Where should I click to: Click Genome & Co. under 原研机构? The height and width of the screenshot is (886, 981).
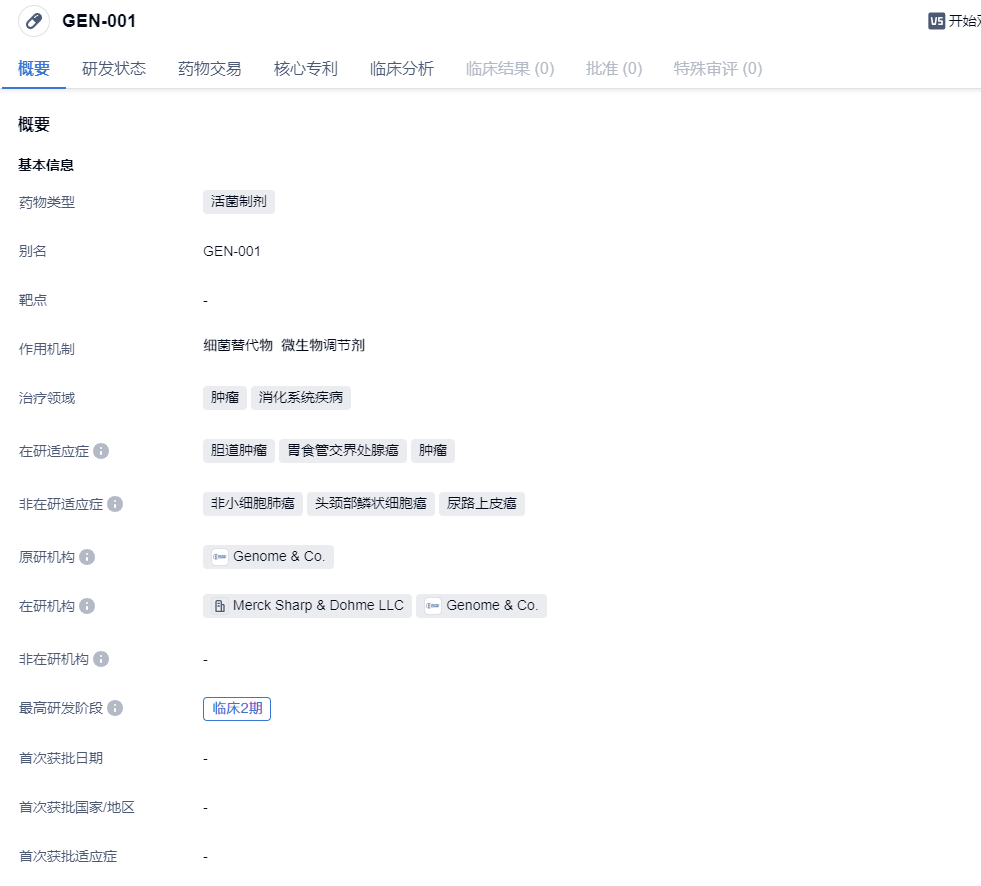(278, 557)
